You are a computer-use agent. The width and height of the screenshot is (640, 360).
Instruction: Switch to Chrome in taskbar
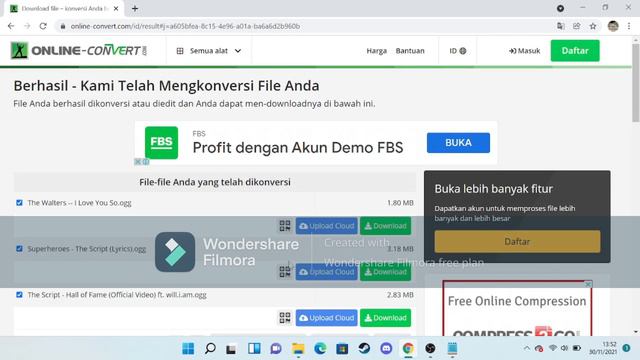(408, 349)
